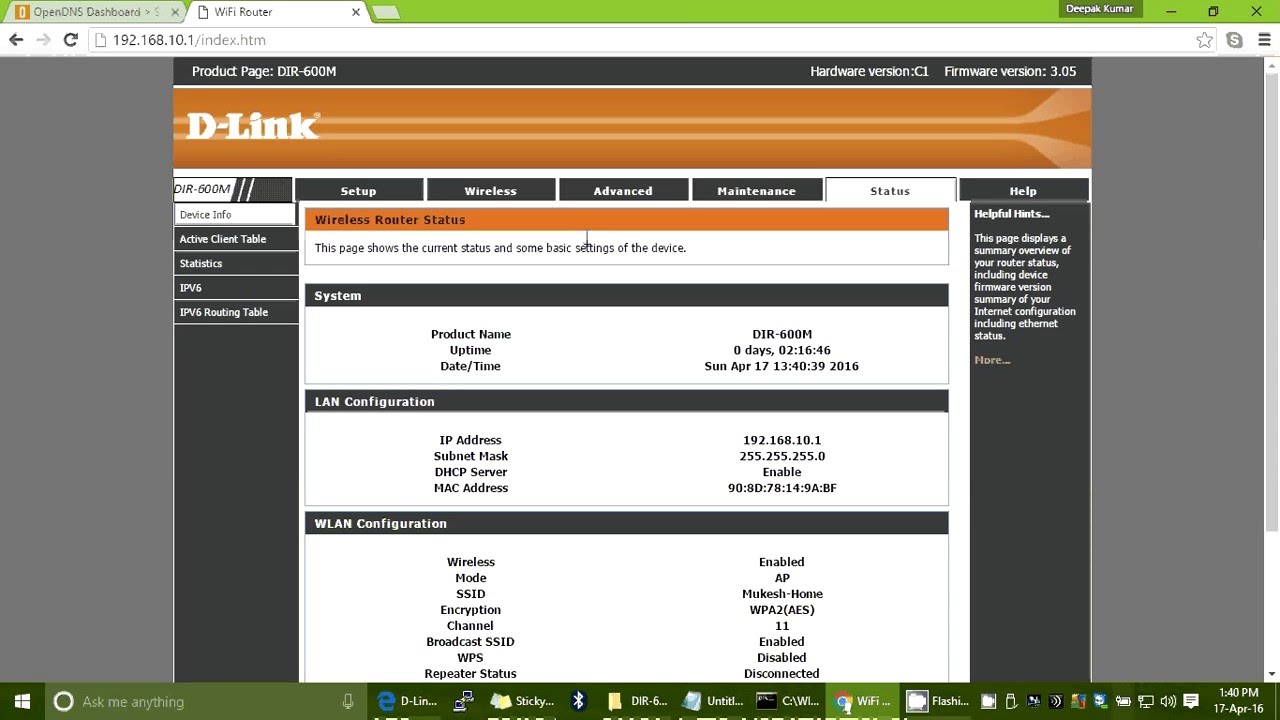Open Active Client Table in sidebar

(x=236, y=239)
